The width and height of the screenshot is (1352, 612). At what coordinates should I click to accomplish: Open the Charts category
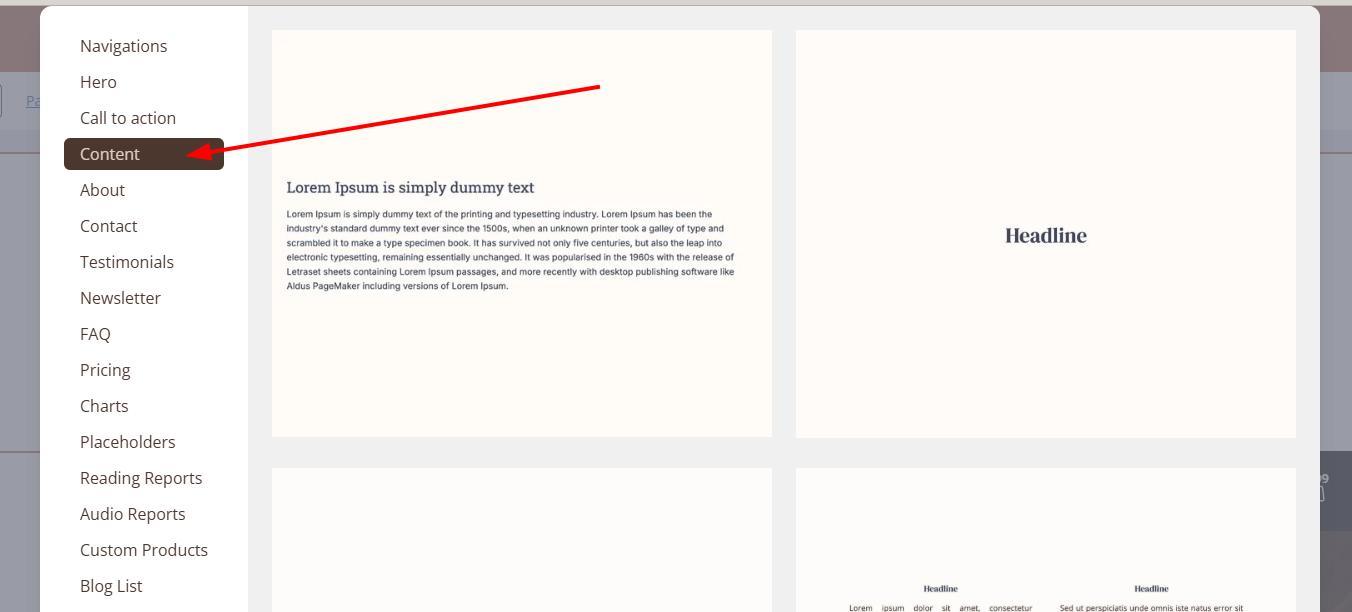pyautogui.click(x=104, y=406)
